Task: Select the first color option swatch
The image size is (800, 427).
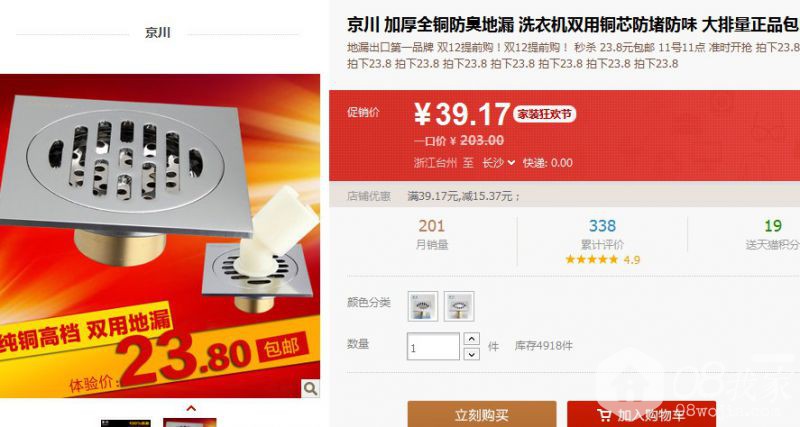Action: click(422, 306)
